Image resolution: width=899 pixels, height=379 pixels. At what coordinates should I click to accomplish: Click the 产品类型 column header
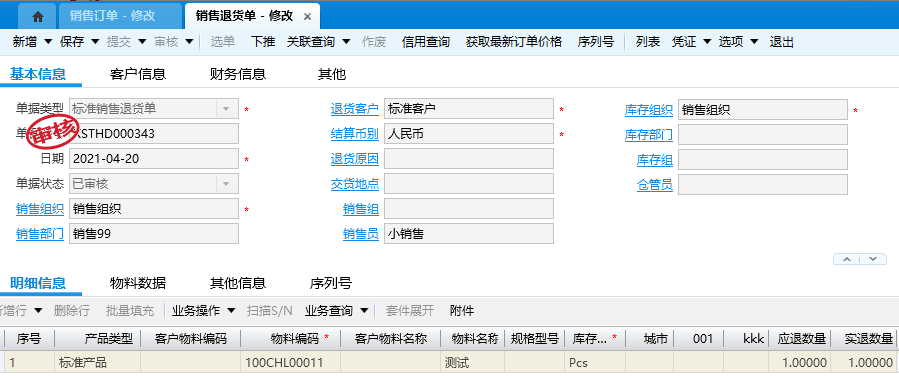click(x=97, y=339)
